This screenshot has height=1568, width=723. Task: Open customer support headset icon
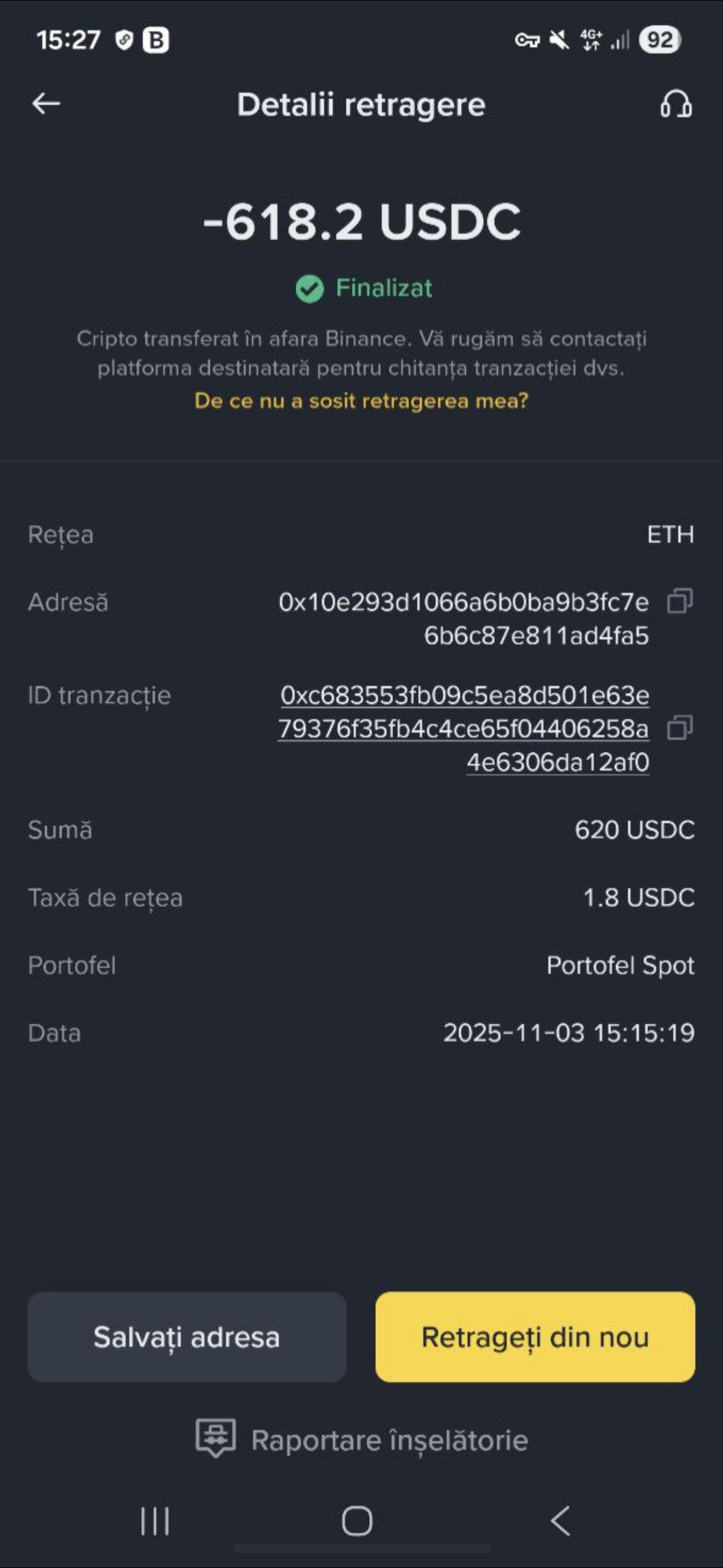[x=676, y=104]
